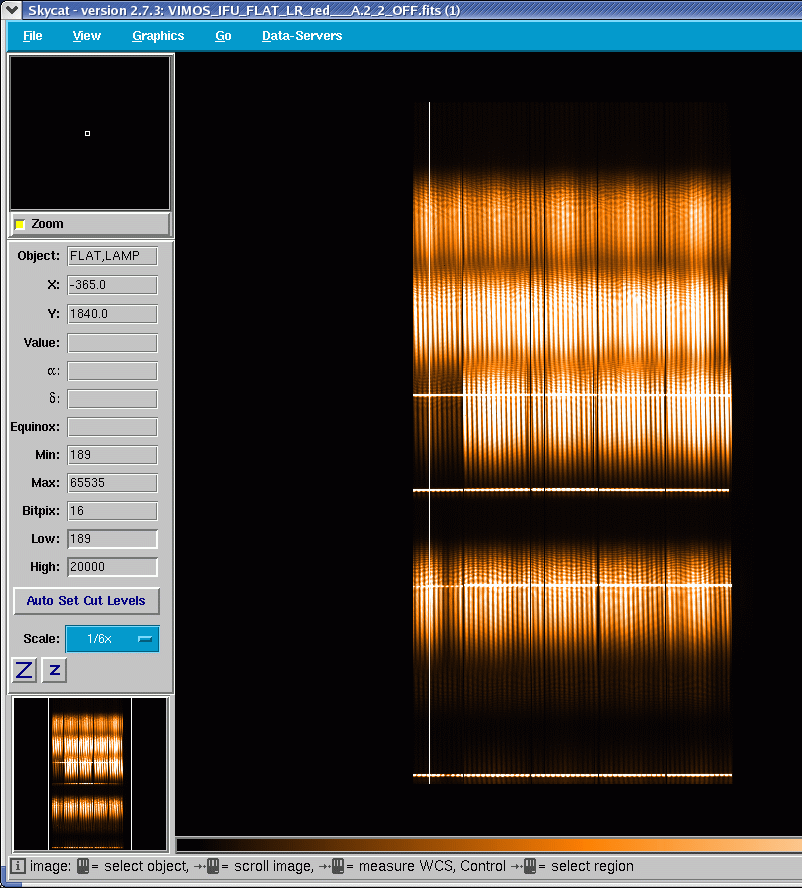The width and height of the screenshot is (802, 888).
Task: Click the Y coordinate field
Action: [112, 314]
